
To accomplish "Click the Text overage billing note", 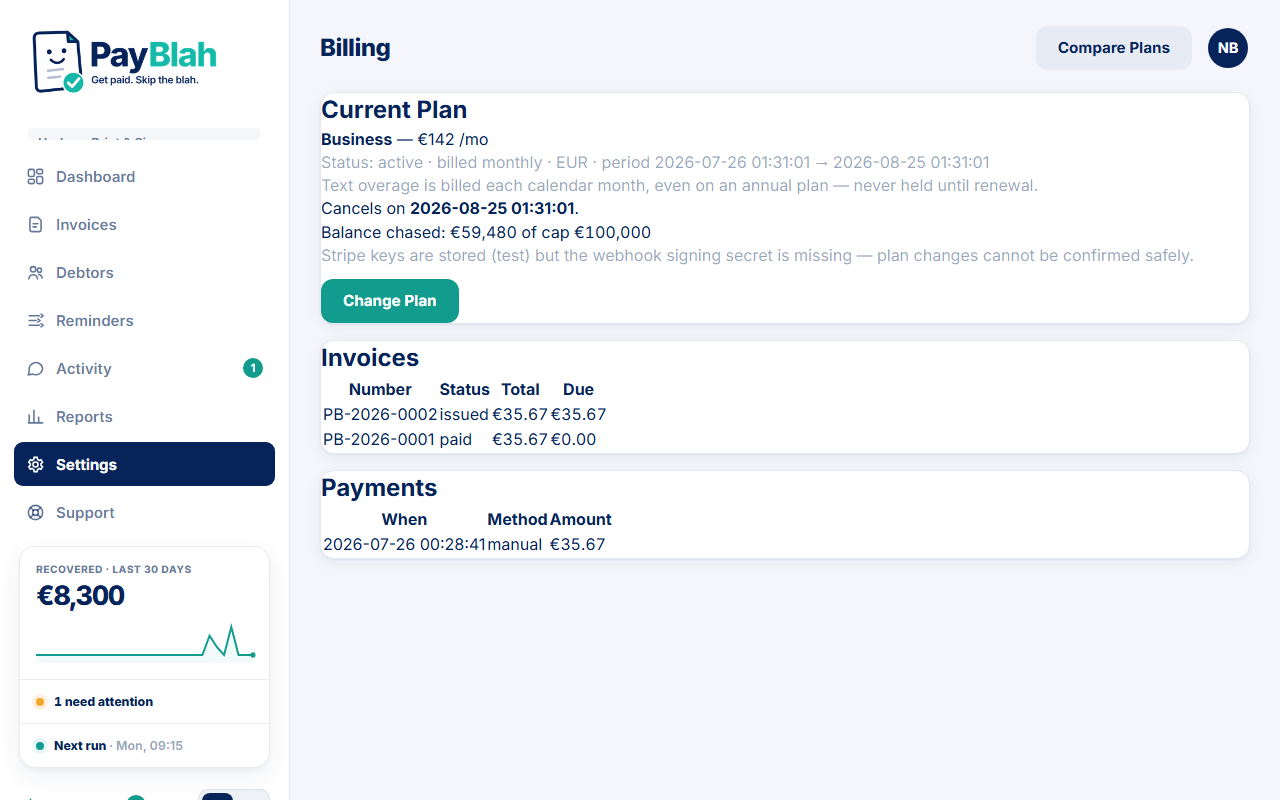I will click(679, 185).
